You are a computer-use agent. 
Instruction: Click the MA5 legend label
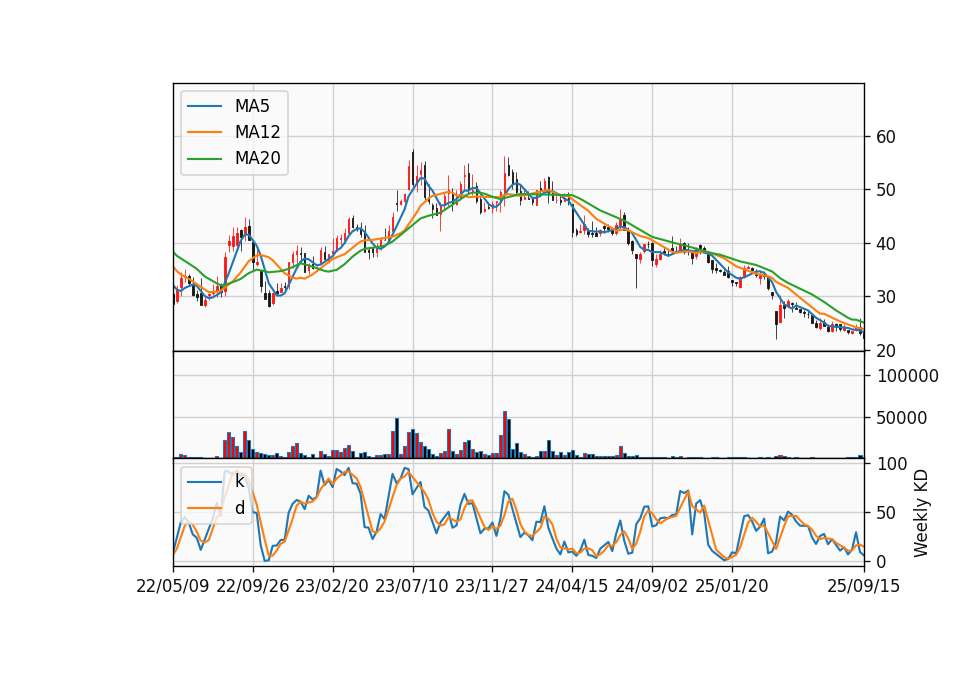[x=252, y=106]
